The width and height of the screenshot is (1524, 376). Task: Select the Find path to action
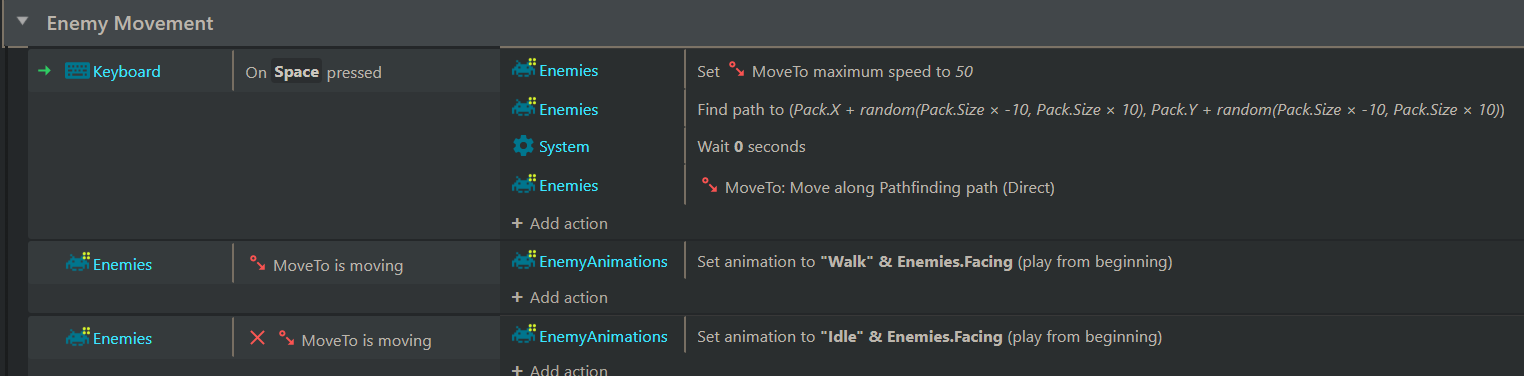[x=1104, y=109]
